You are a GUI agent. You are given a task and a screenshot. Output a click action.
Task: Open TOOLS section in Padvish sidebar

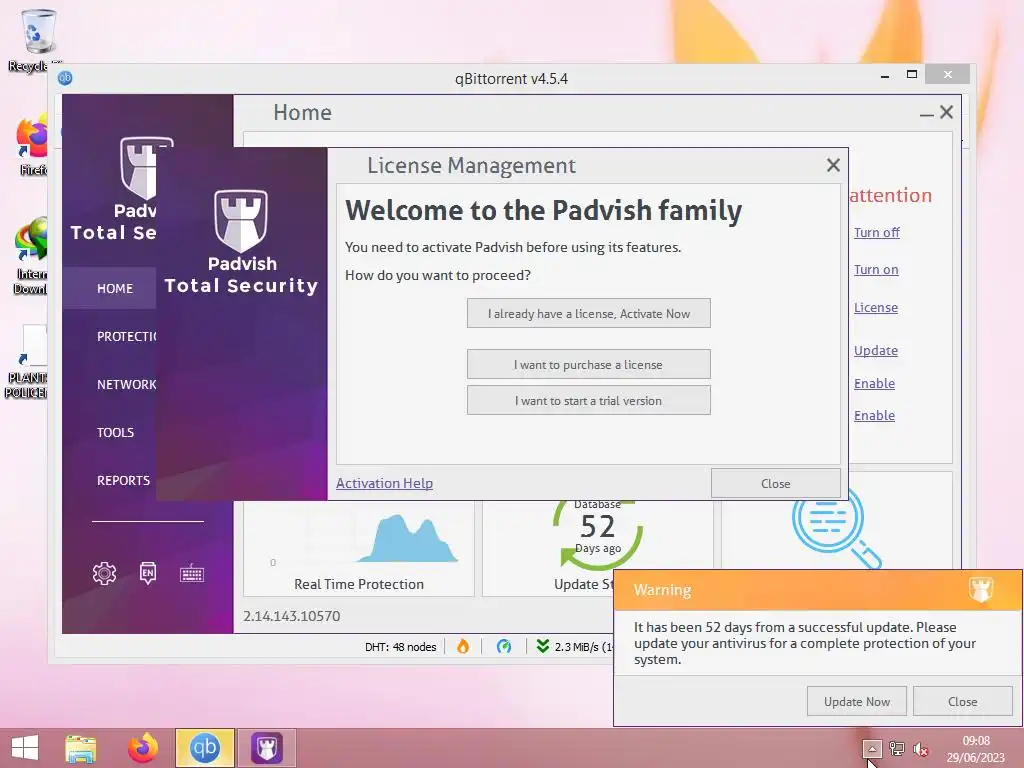(x=116, y=432)
